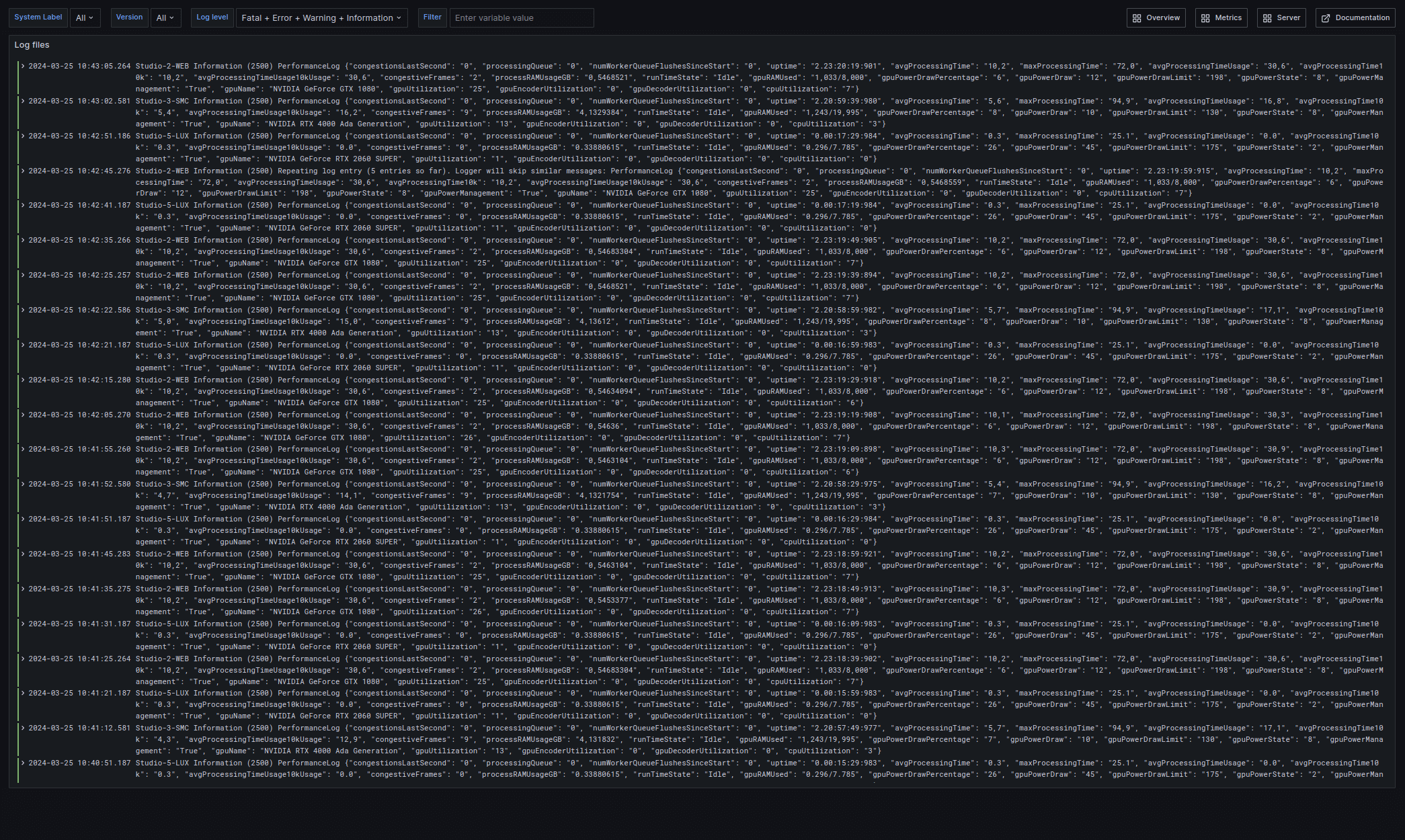Expand the 10:42:22.586 Studio-3-SMC log entry
Screen dimensions: 1405x840
point(23,310)
